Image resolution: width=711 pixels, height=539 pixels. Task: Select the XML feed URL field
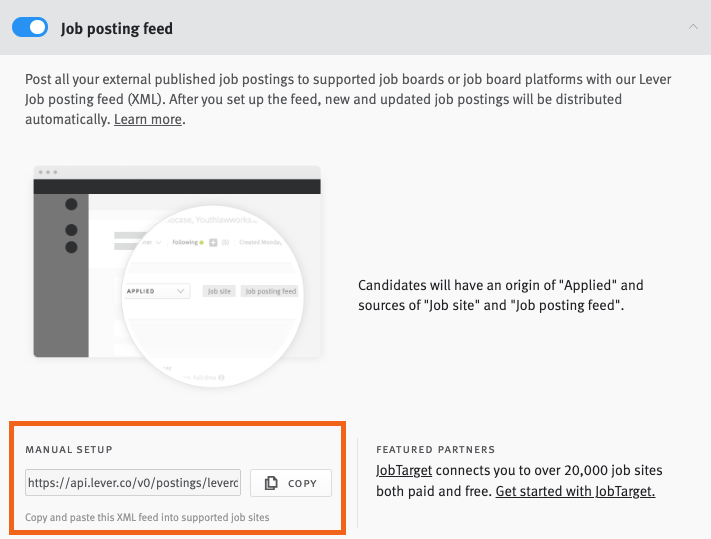click(x=133, y=483)
